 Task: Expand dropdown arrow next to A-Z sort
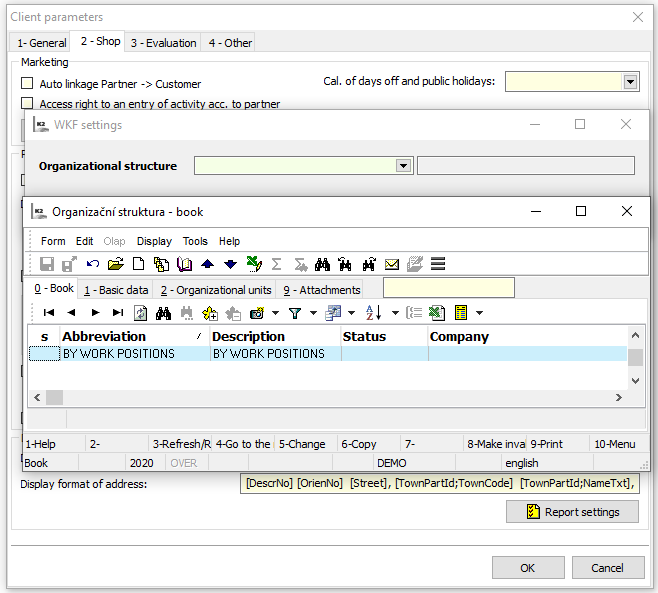point(395,313)
